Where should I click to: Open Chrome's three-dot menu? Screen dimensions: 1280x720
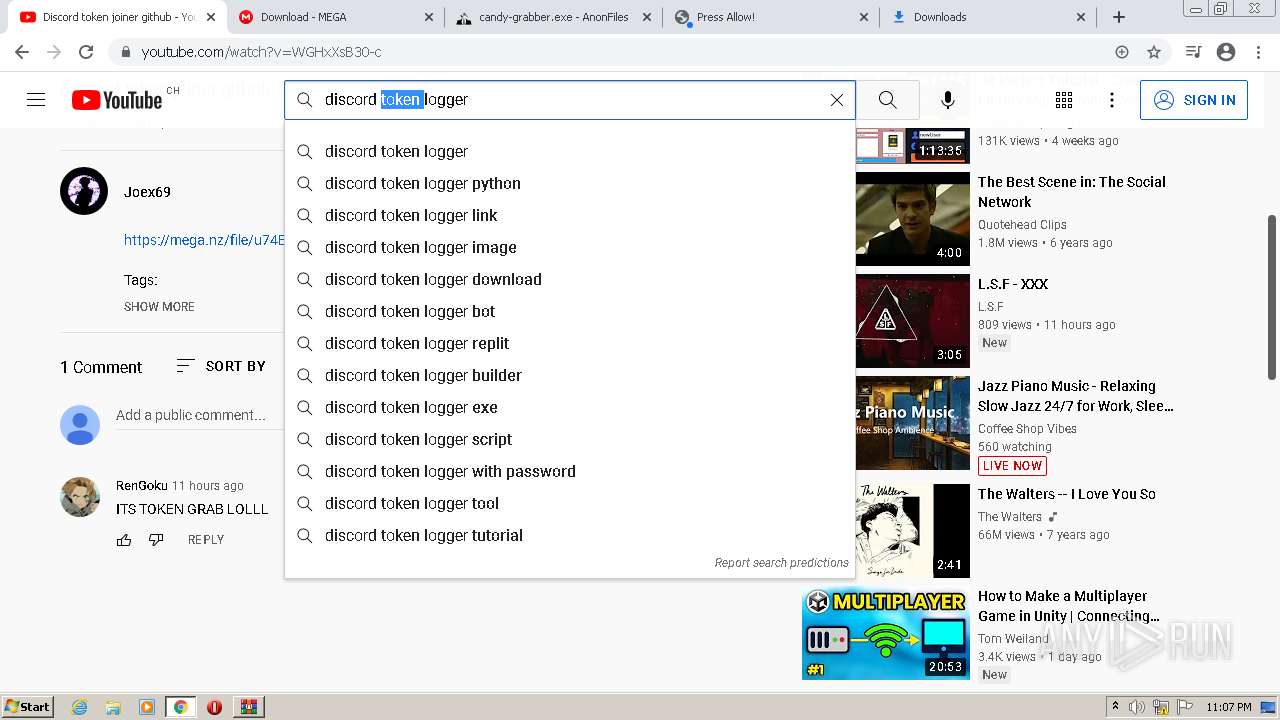coord(1258,52)
